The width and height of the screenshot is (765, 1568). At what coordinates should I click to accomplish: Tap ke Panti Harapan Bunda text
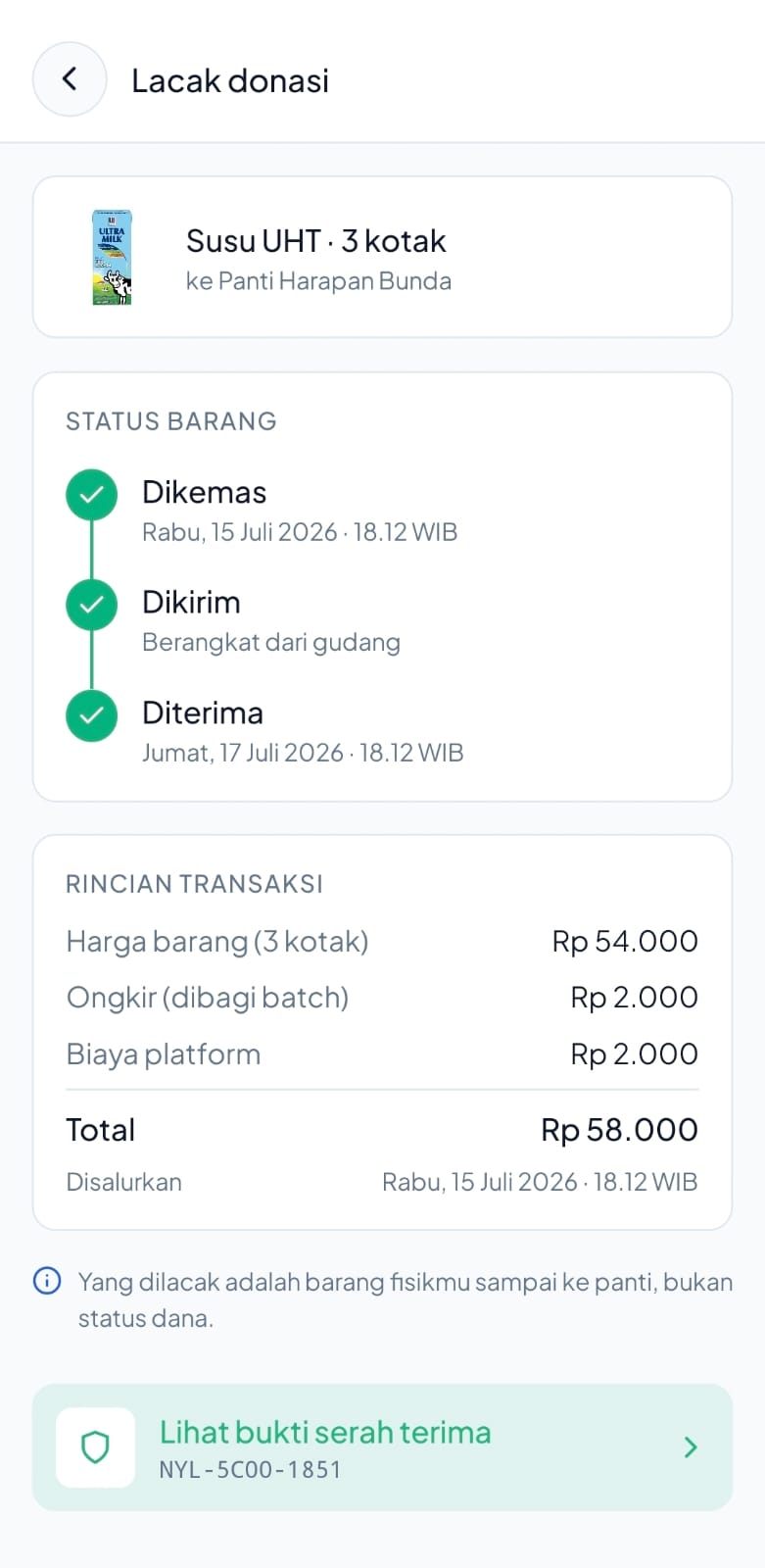click(318, 281)
